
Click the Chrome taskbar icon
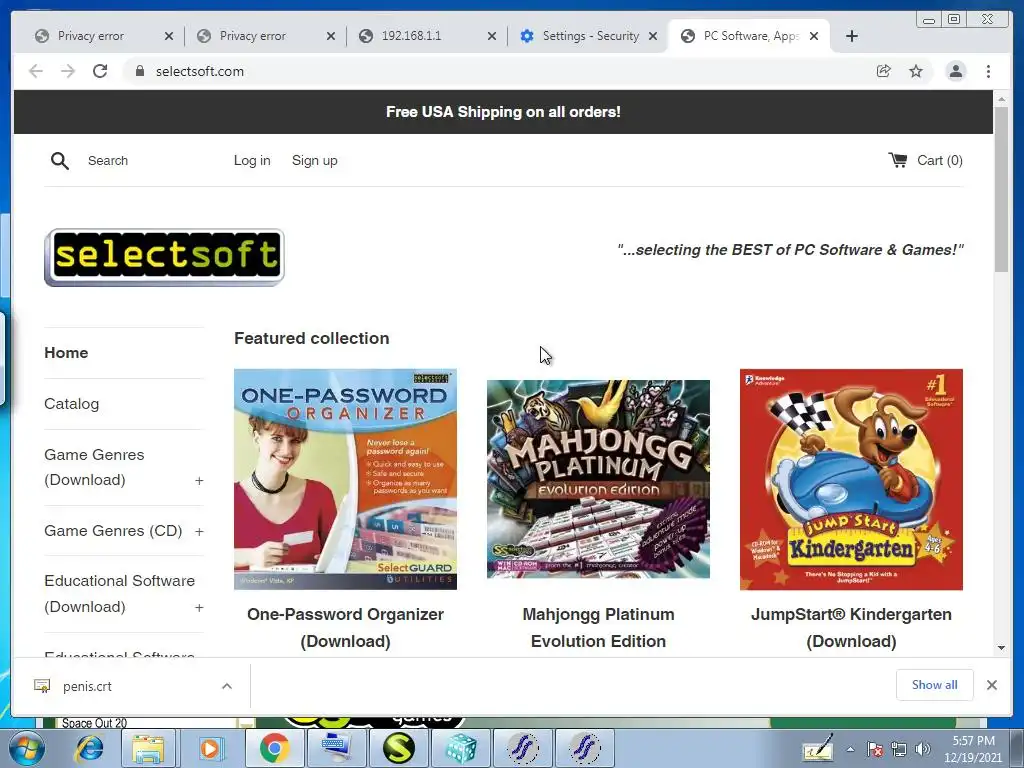(274, 748)
